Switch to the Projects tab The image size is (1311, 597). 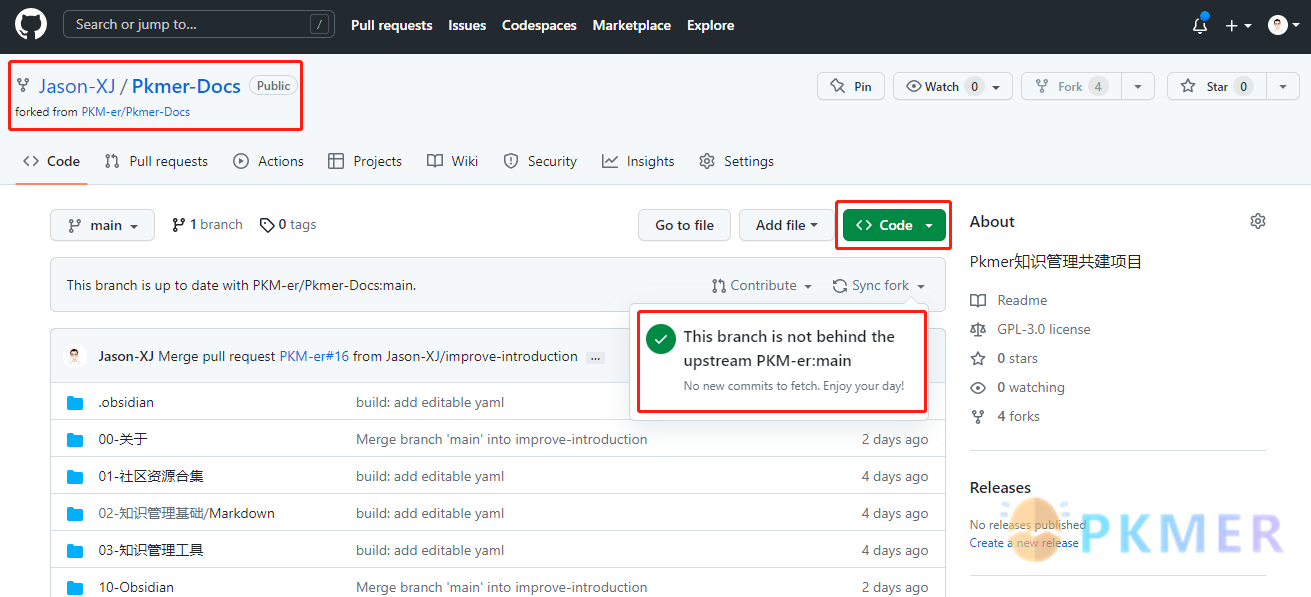[364, 161]
